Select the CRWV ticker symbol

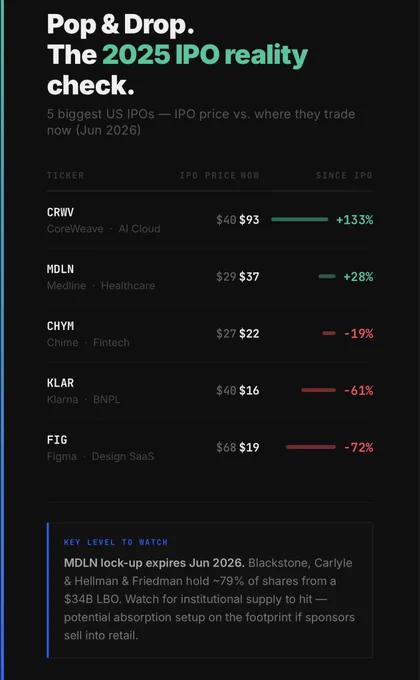pos(60,212)
